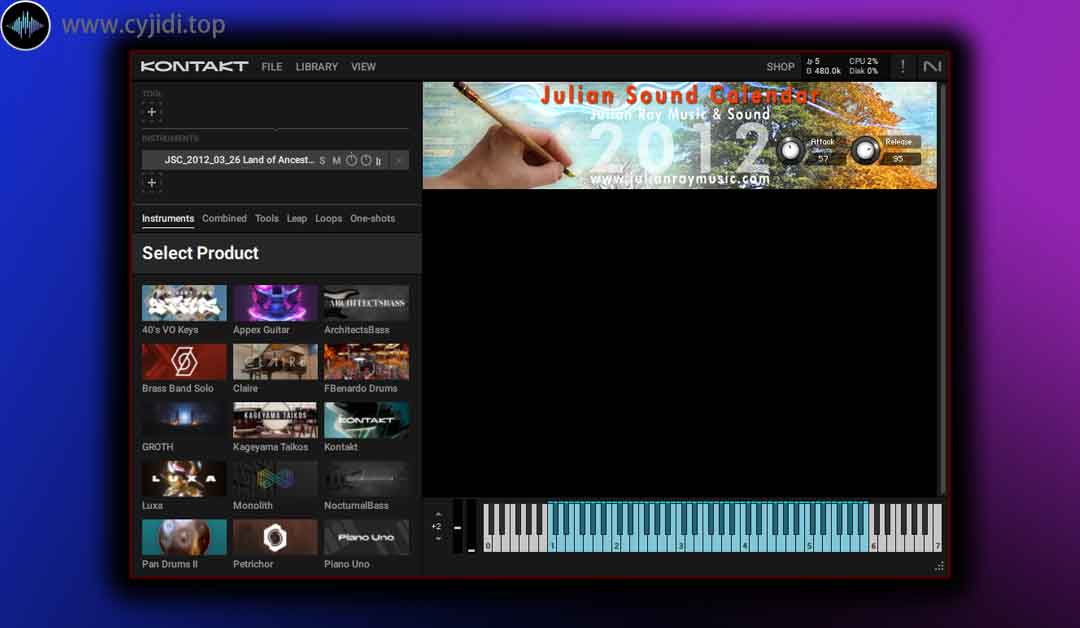Adjust the first small knob on the instrument row
Image resolution: width=1080 pixels, height=628 pixels.
point(351,160)
